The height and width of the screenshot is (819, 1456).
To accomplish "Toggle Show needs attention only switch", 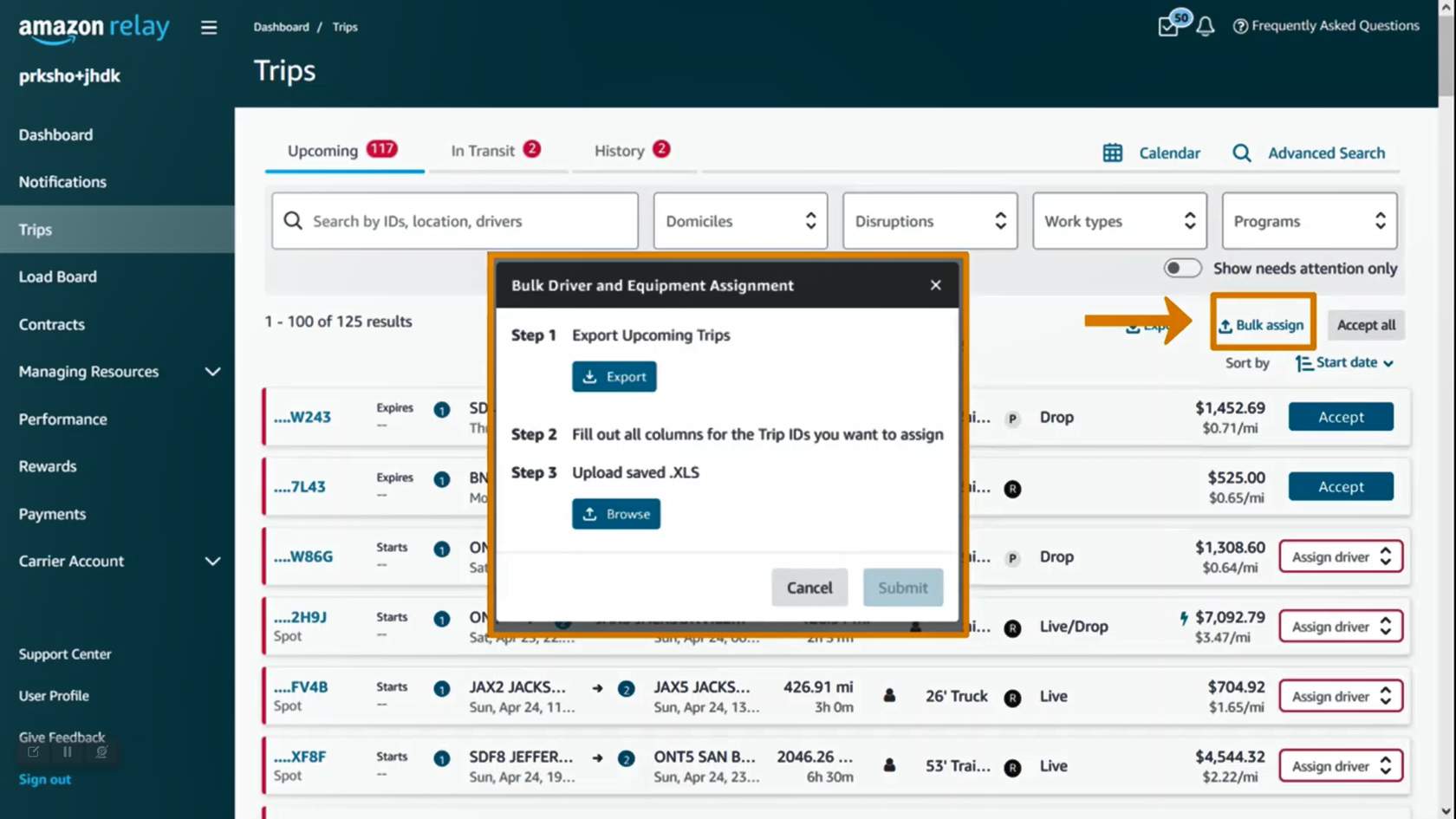I will click(x=1182, y=269).
